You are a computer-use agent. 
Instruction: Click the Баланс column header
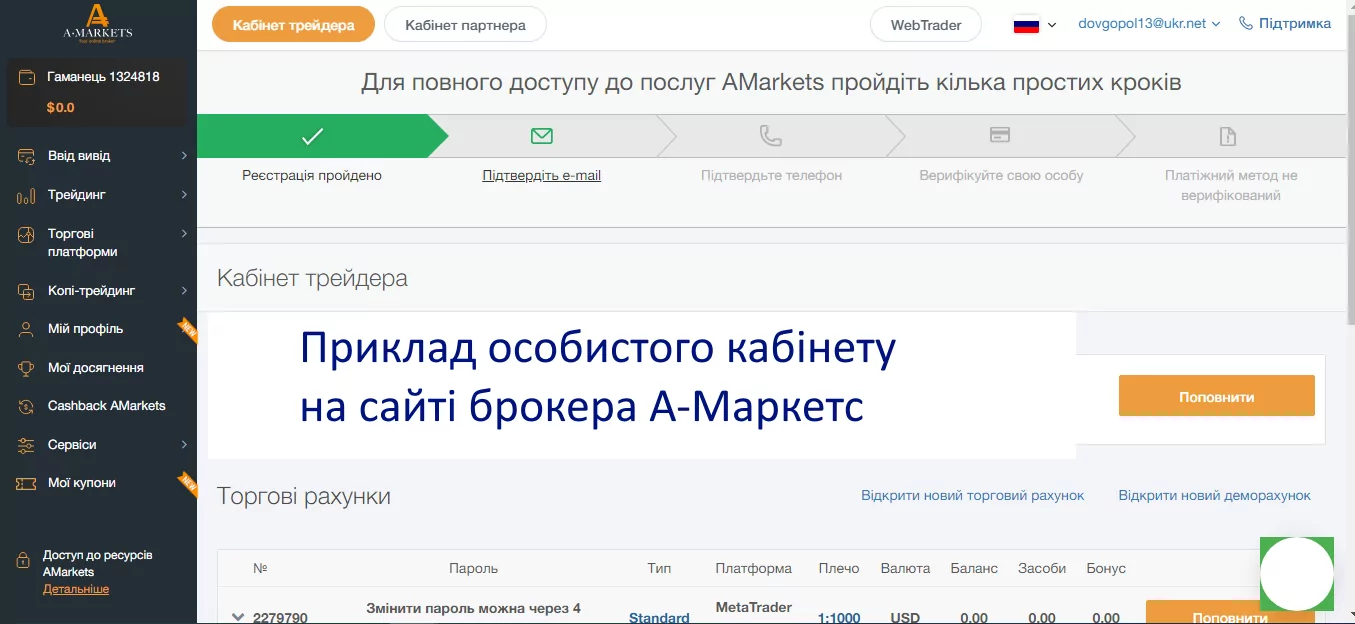click(x=974, y=568)
